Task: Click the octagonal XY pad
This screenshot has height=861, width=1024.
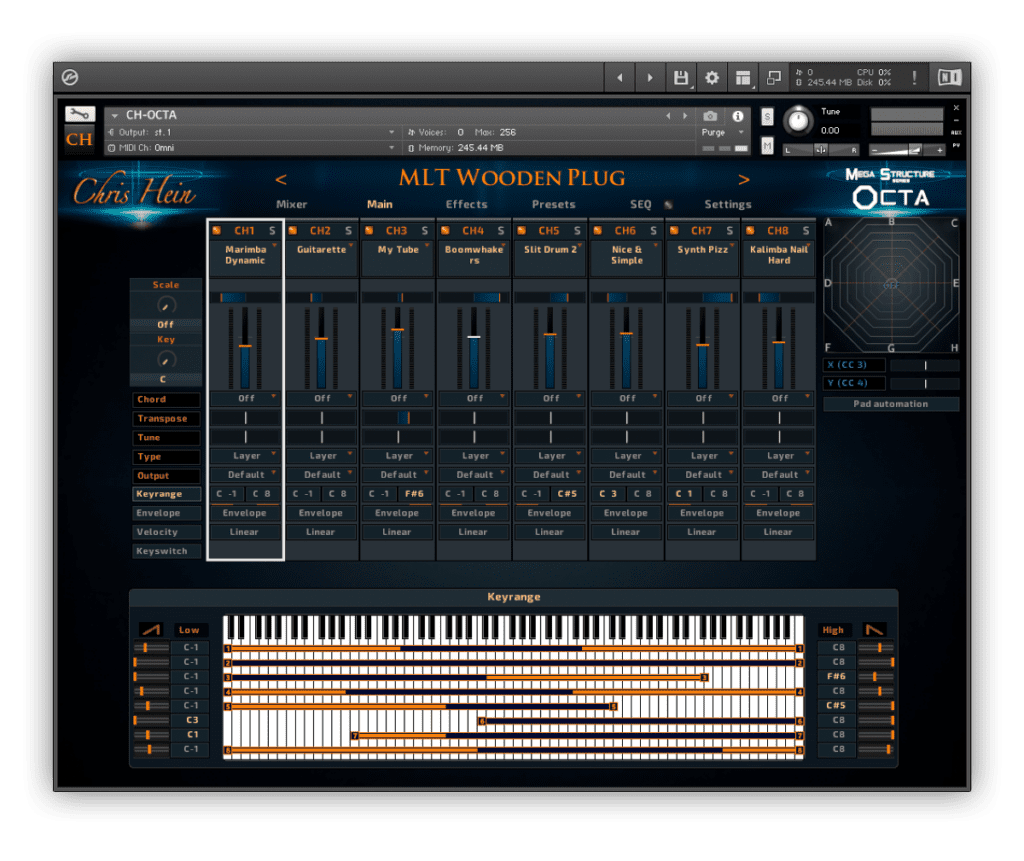Action: [891, 285]
